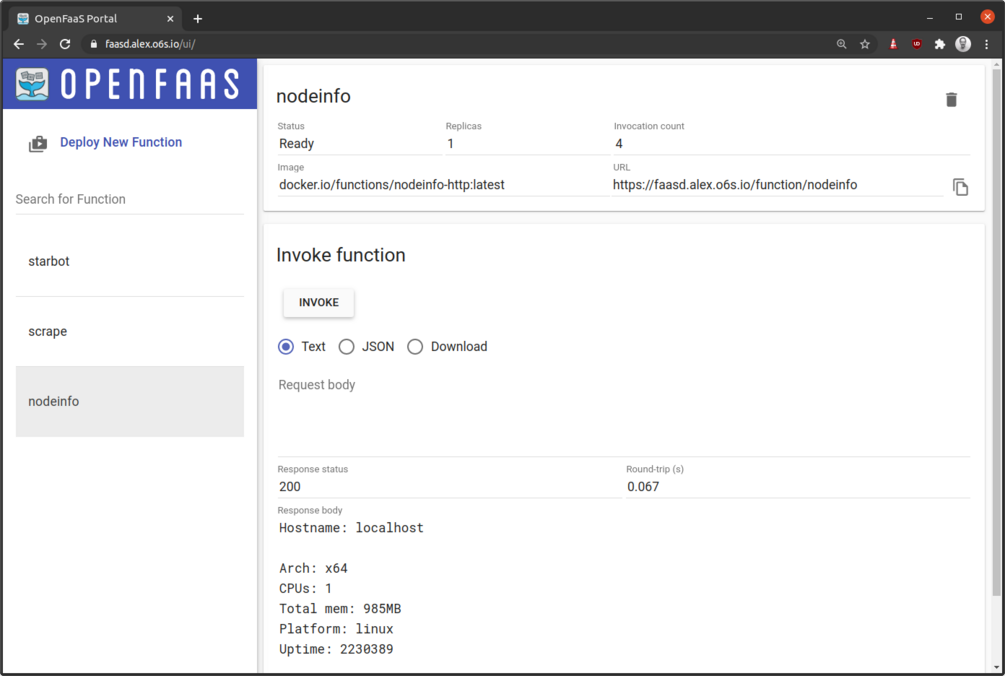Image resolution: width=1005 pixels, height=676 pixels.
Task: Click the Total mem: 985MB line
Action: [340, 609]
